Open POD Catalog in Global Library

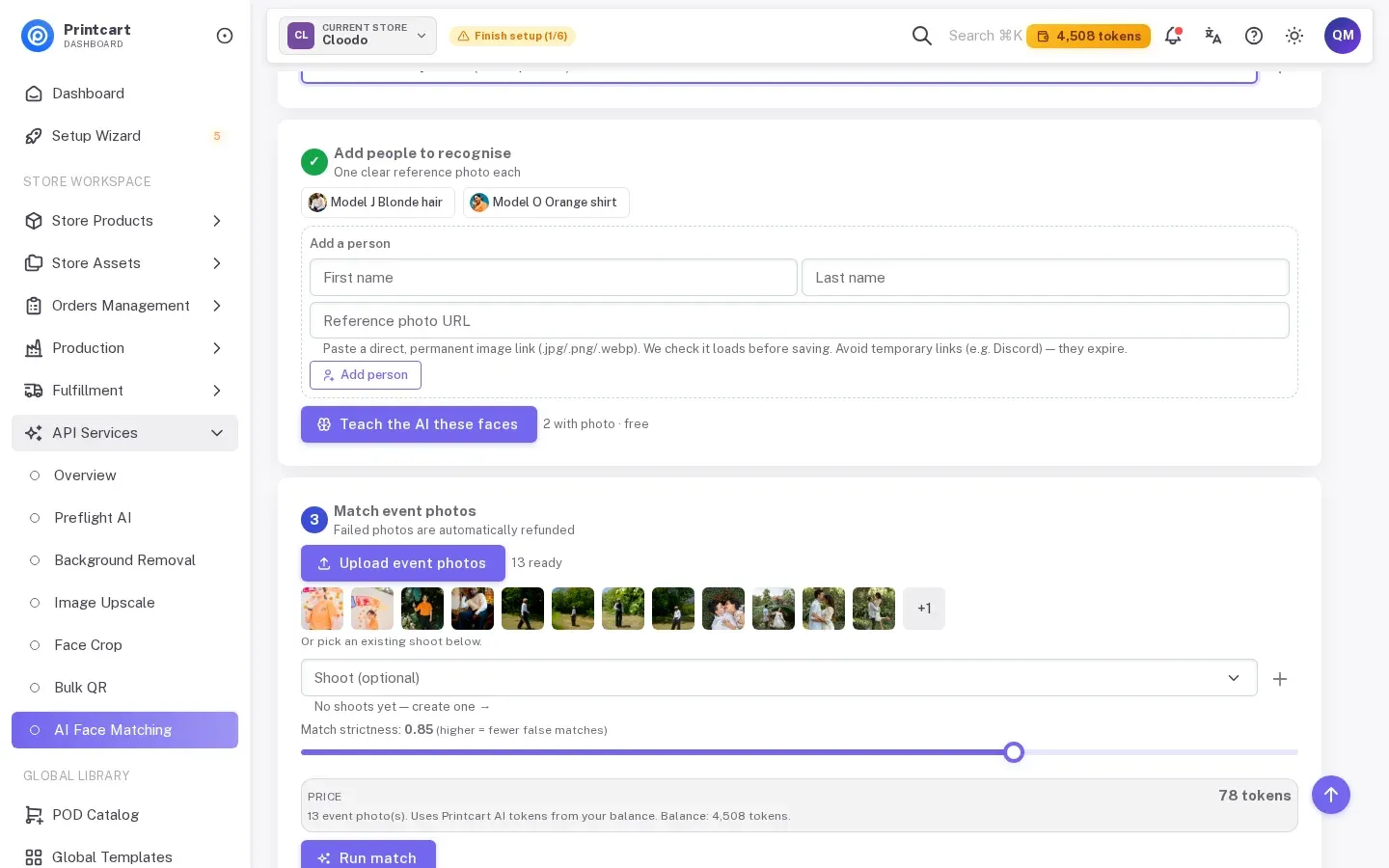point(125,815)
